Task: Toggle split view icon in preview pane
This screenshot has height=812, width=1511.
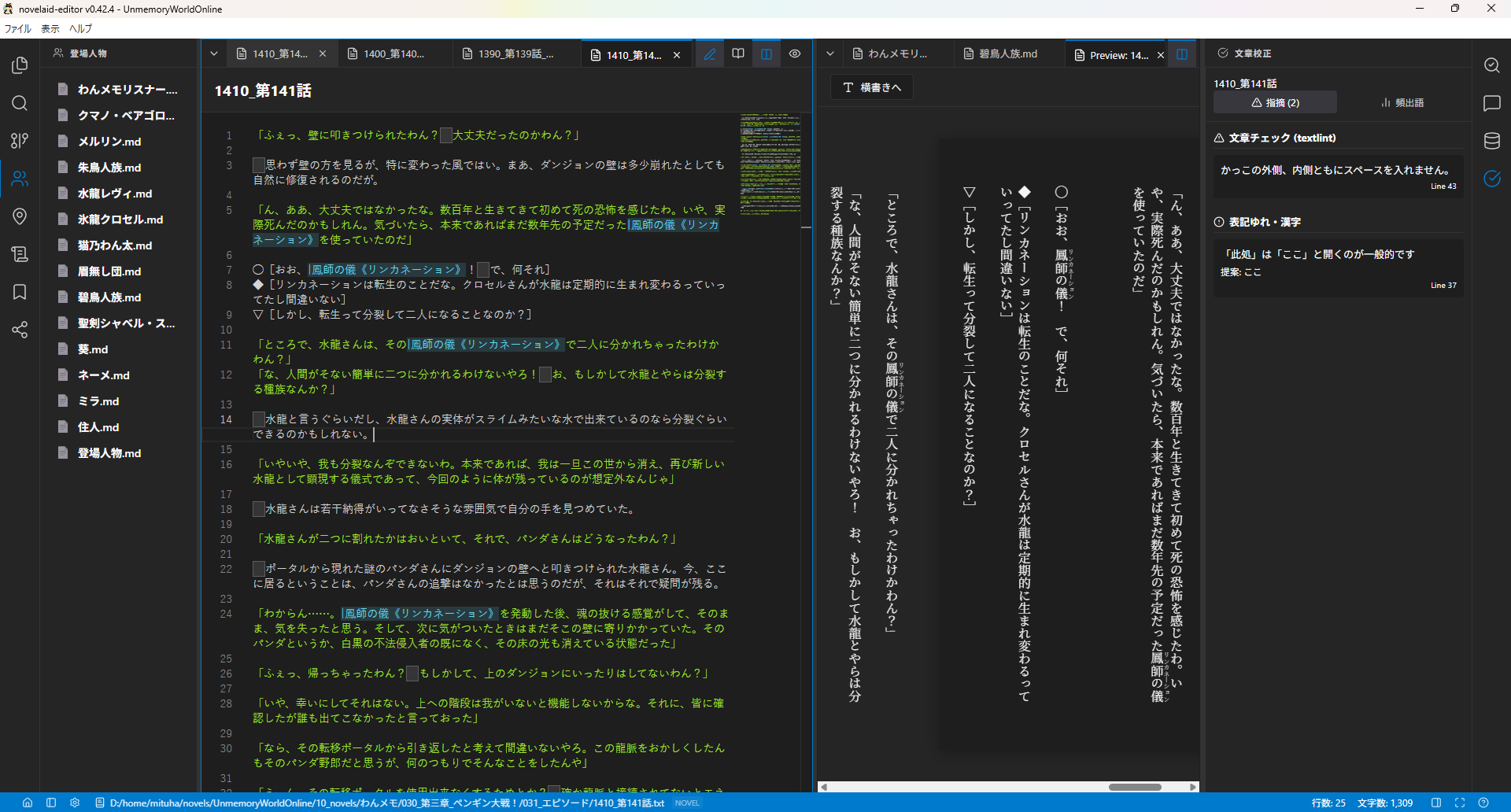Action: click(1181, 54)
